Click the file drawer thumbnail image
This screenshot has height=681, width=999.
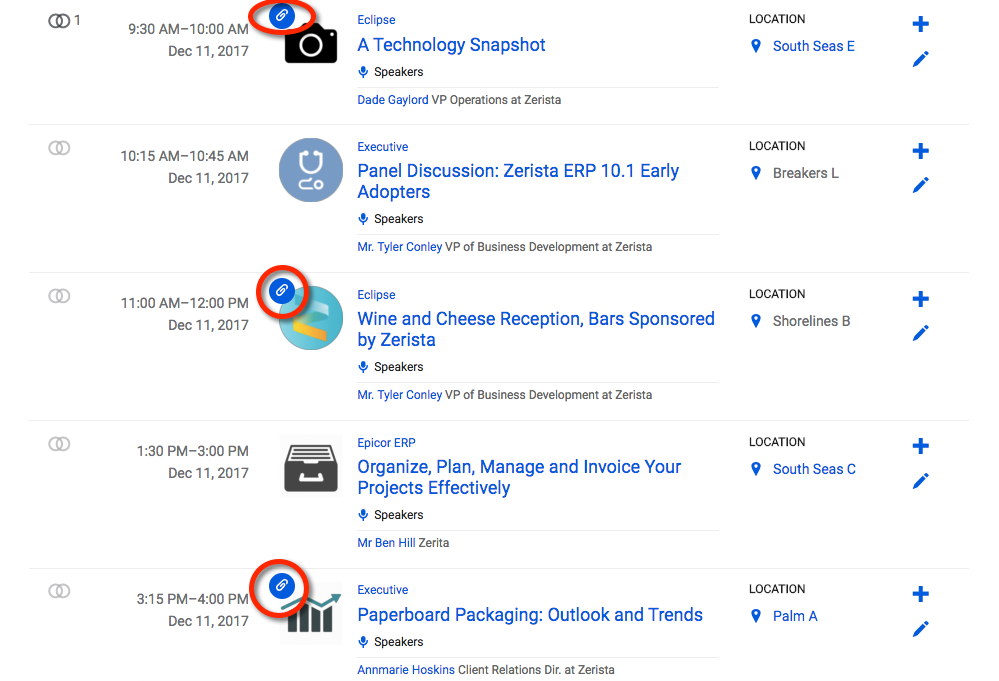[x=311, y=468]
